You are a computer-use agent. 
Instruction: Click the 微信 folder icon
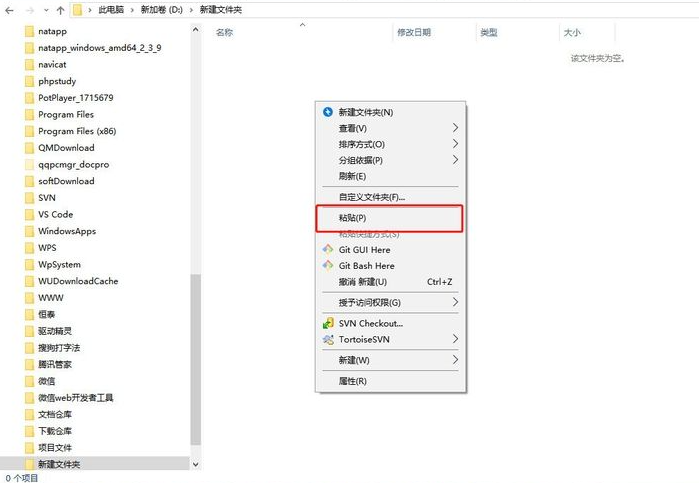[x=29, y=381]
